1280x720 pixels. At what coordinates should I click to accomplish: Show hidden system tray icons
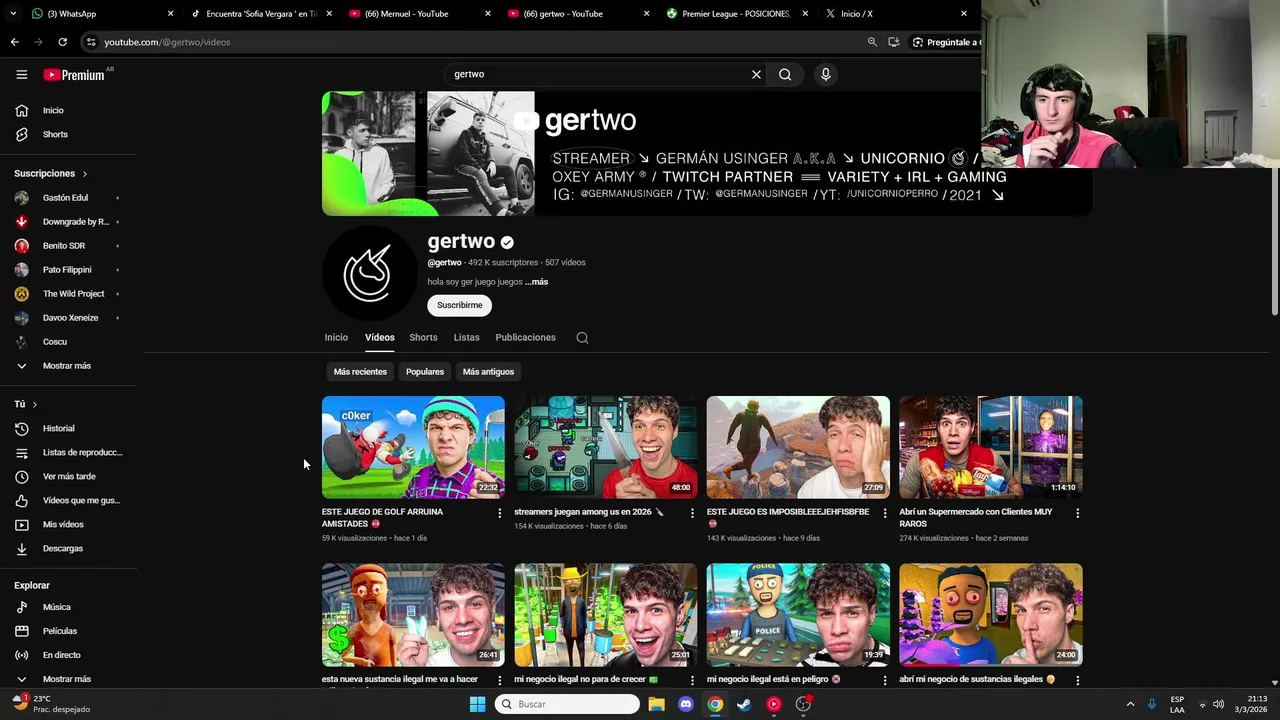[x=1130, y=704]
